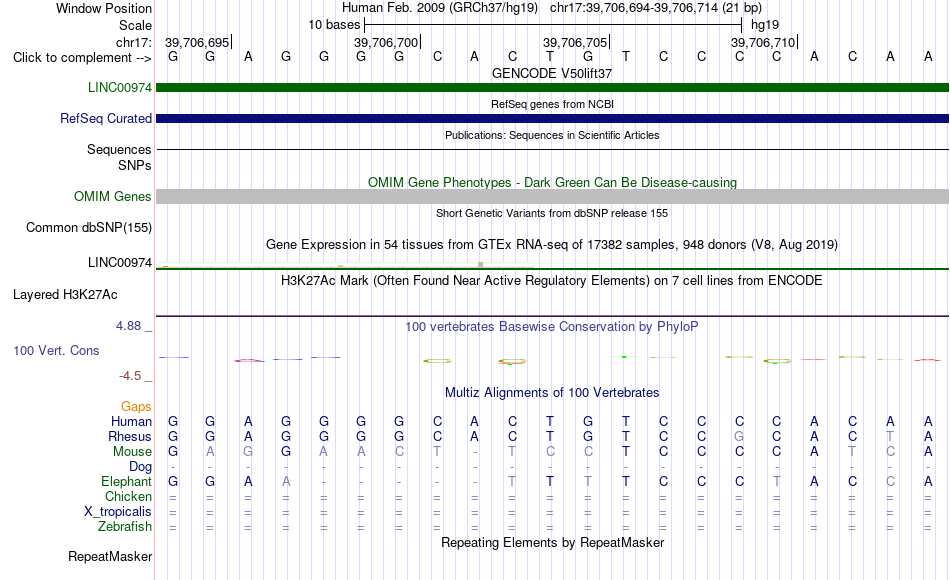Open OMIM Gene Phenotypes track title
Image resolution: width=950 pixels, height=580 pixels.
click(552, 182)
